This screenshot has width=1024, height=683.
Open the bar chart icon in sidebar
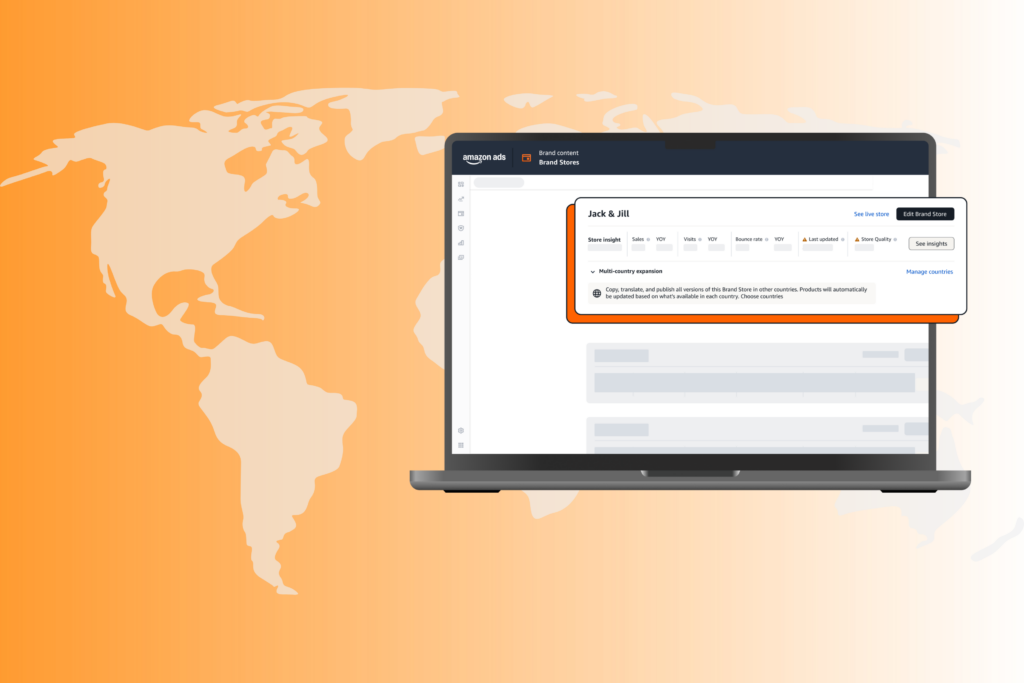461,243
